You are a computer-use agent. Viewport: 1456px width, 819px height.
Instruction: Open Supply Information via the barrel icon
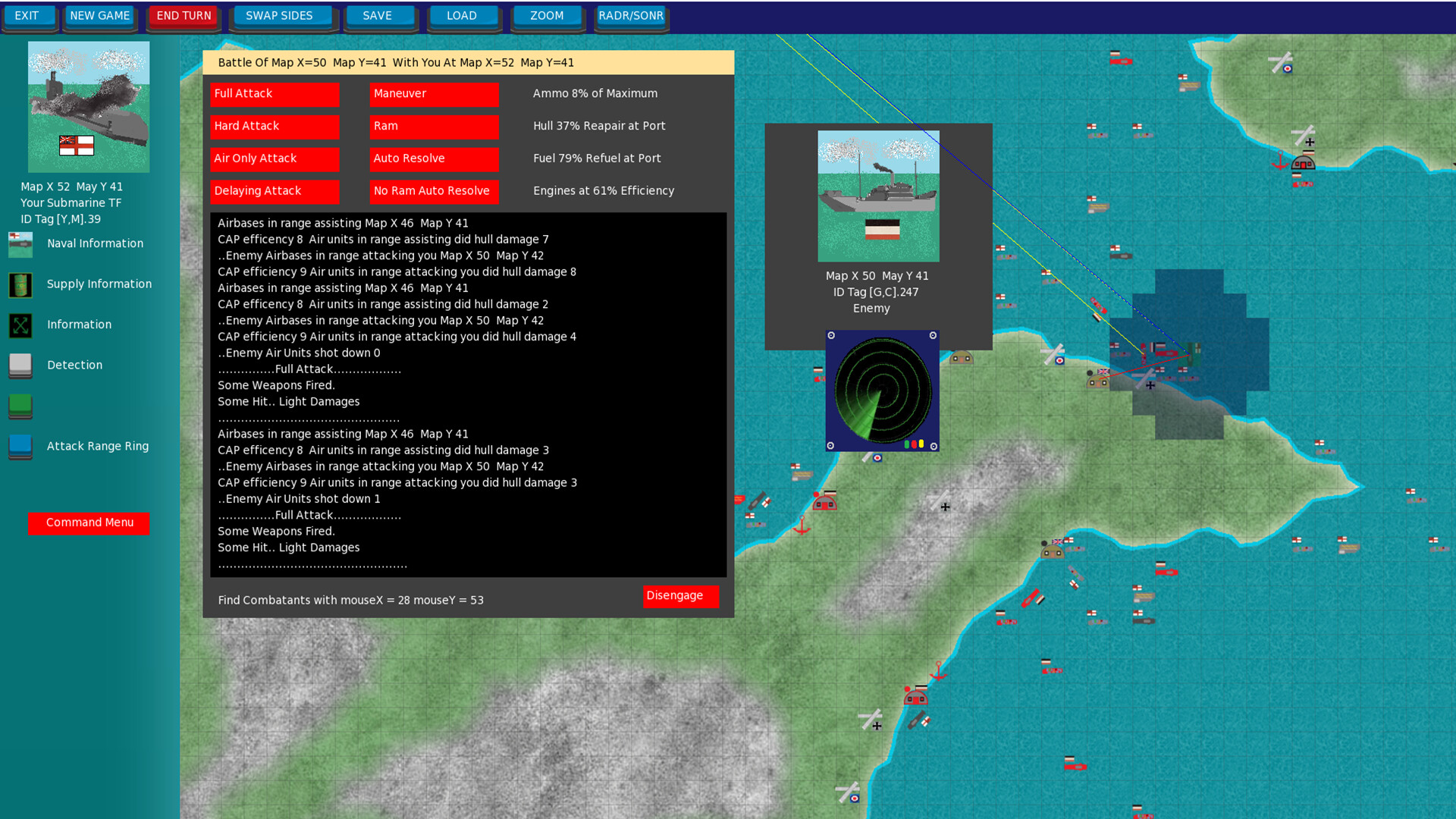click(20, 285)
